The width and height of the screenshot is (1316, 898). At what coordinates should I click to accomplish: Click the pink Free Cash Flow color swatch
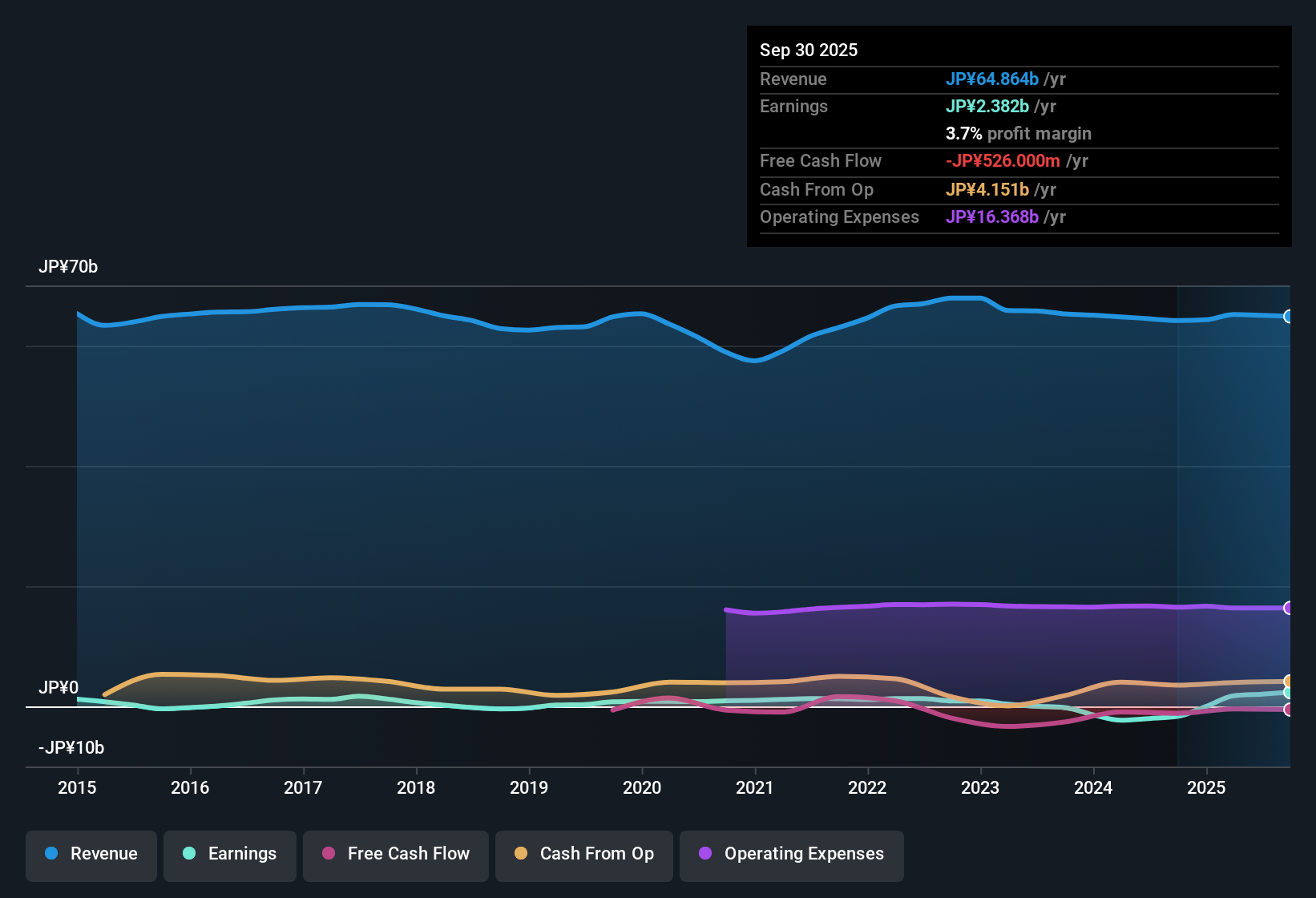329,854
